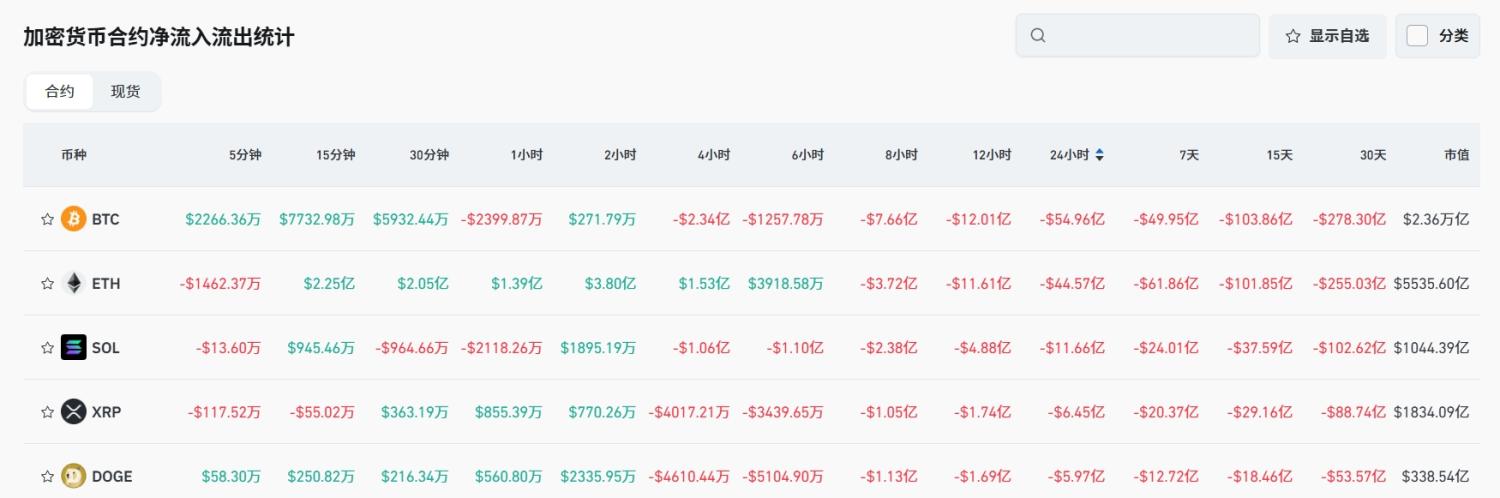Toggle 显示自选 favorites filter
Viewport: 1500px width, 498px height.
pyautogui.click(x=1327, y=36)
